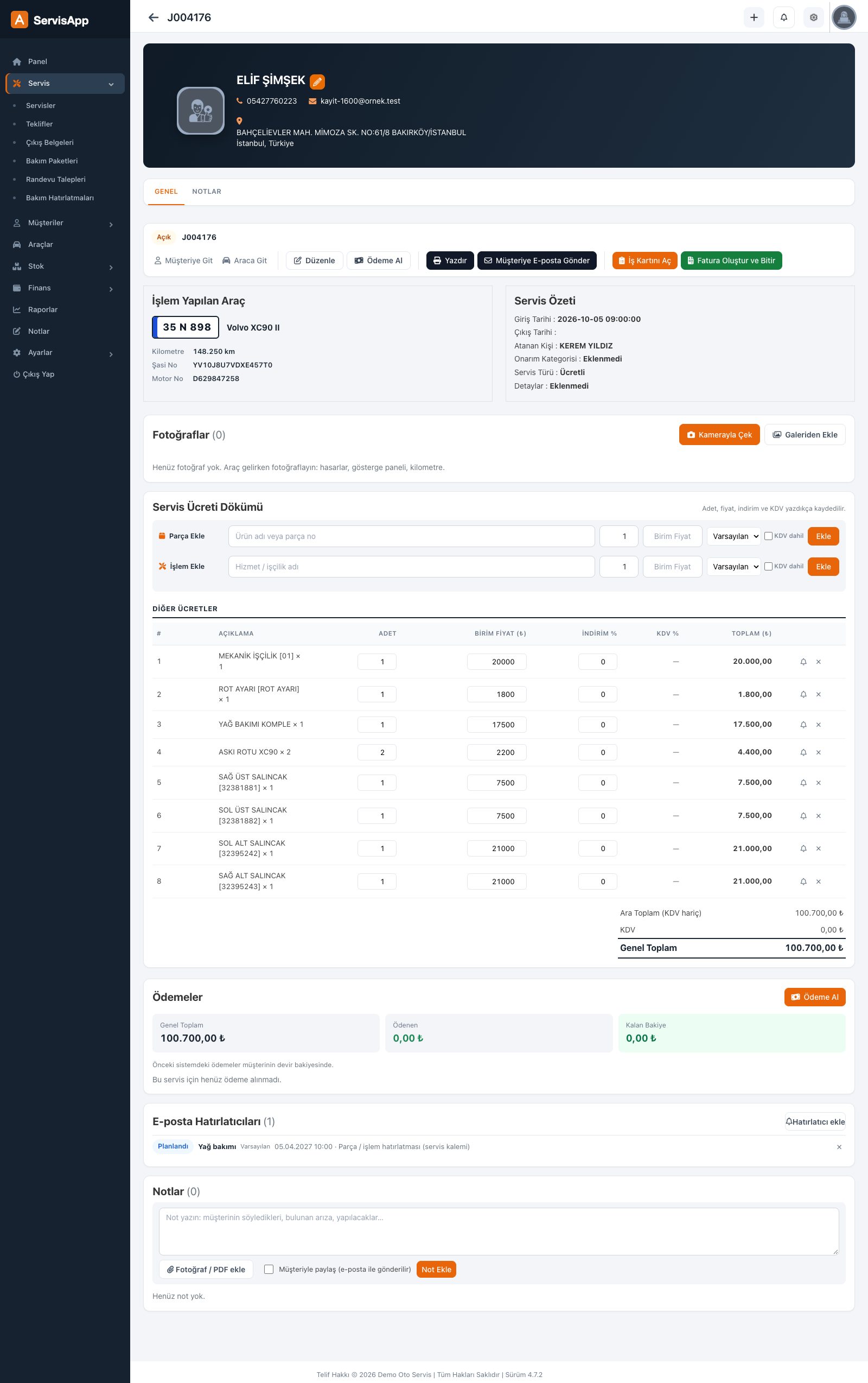The width and height of the screenshot is (868, 1383).
Task: Open Varsayılan dropdown in Parça Ekle row
Action: tap(733, 536)
